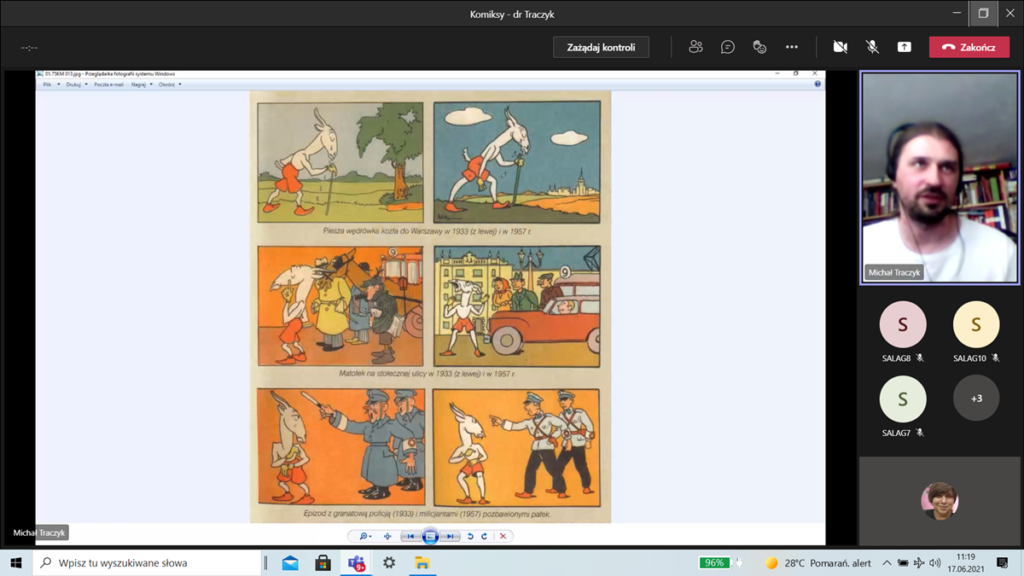Click the fit-to-window actual size icon
The width and height of the screenshot is (1024, 576).
[387, 536]
